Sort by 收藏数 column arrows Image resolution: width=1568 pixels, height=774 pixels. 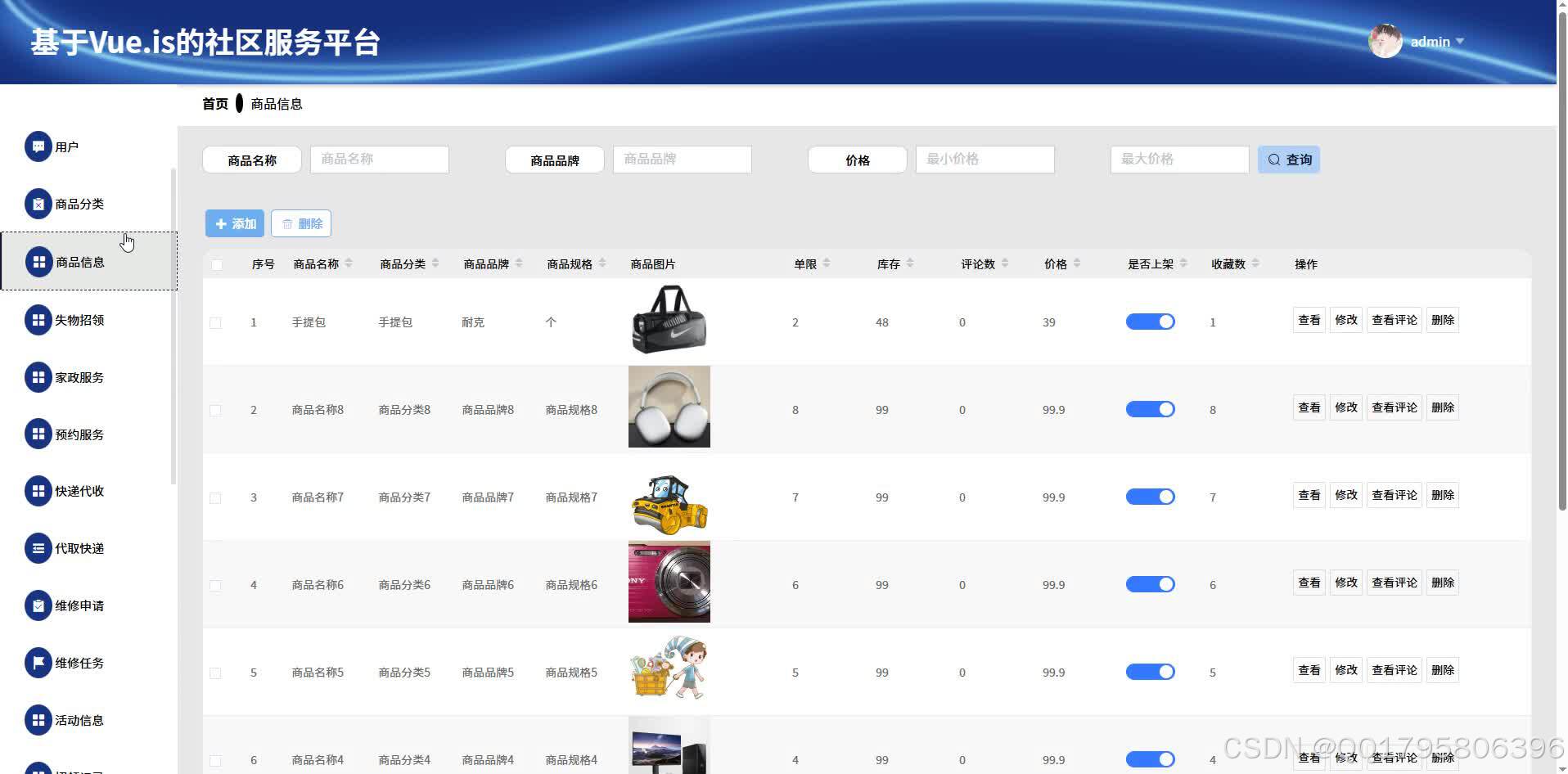tap(1255, 263)
